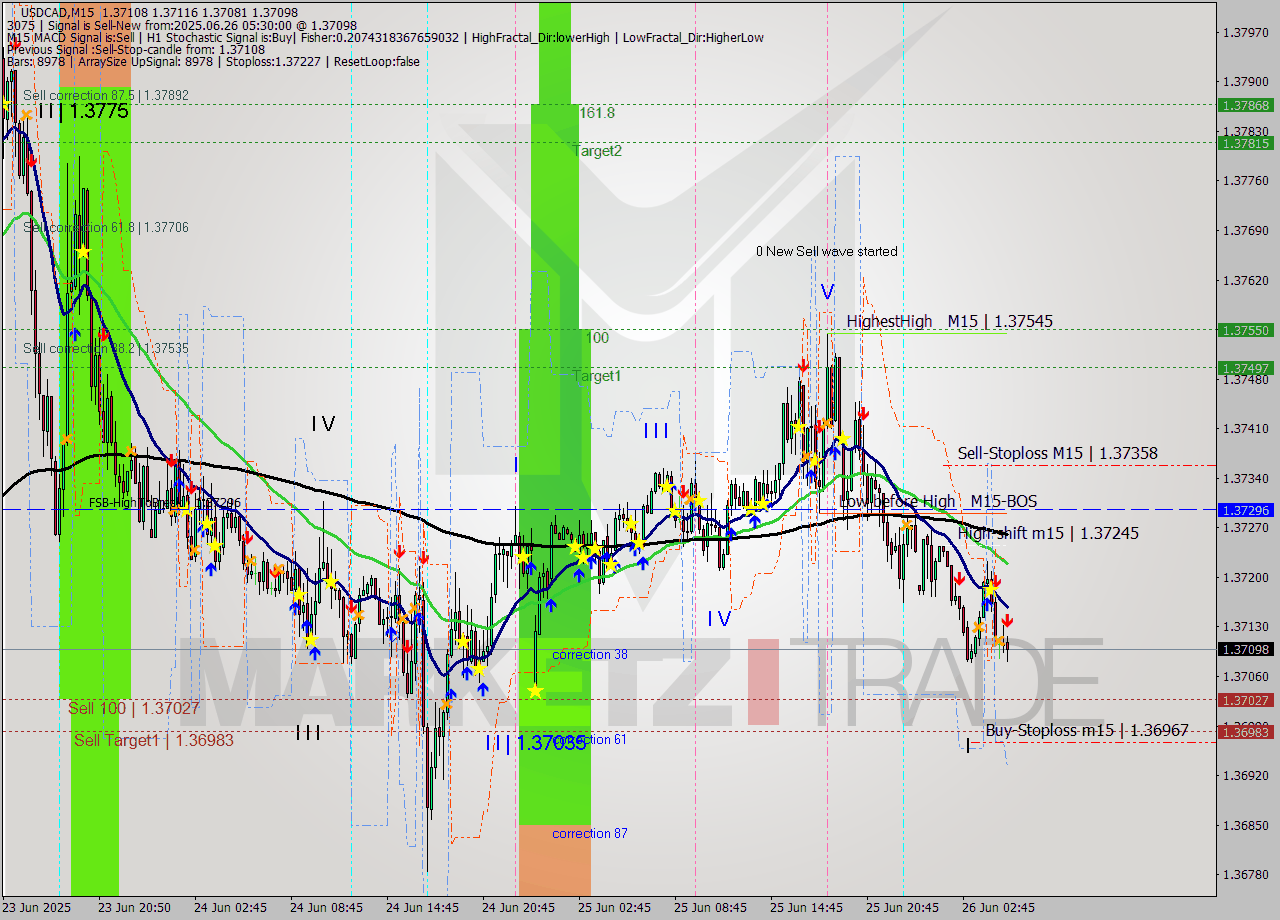Image resolution: width=1280 pixels, height=920 pixels.
Task: Select the rightmost yellow star on the chart
Action: point(990,590)
